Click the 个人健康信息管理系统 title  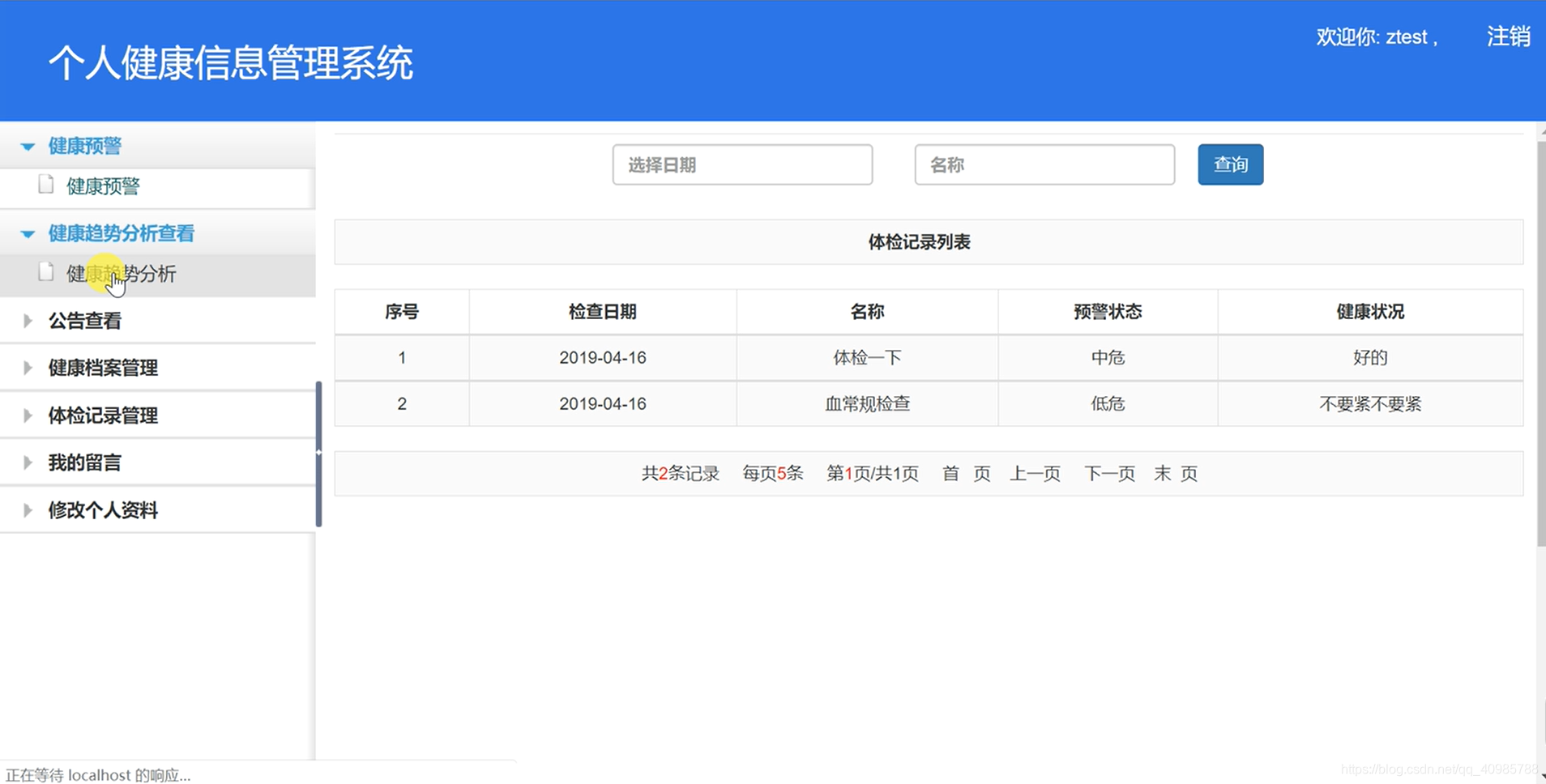coord(231,63)
